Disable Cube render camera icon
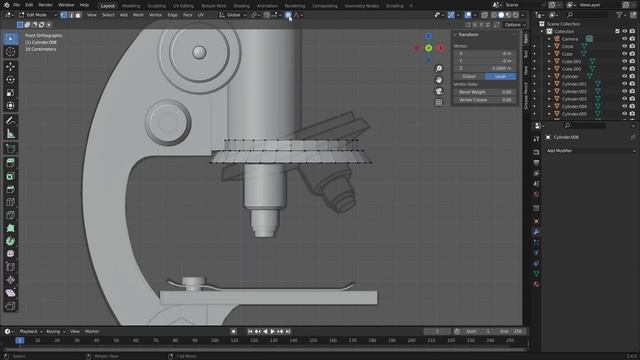 point(632,54)
